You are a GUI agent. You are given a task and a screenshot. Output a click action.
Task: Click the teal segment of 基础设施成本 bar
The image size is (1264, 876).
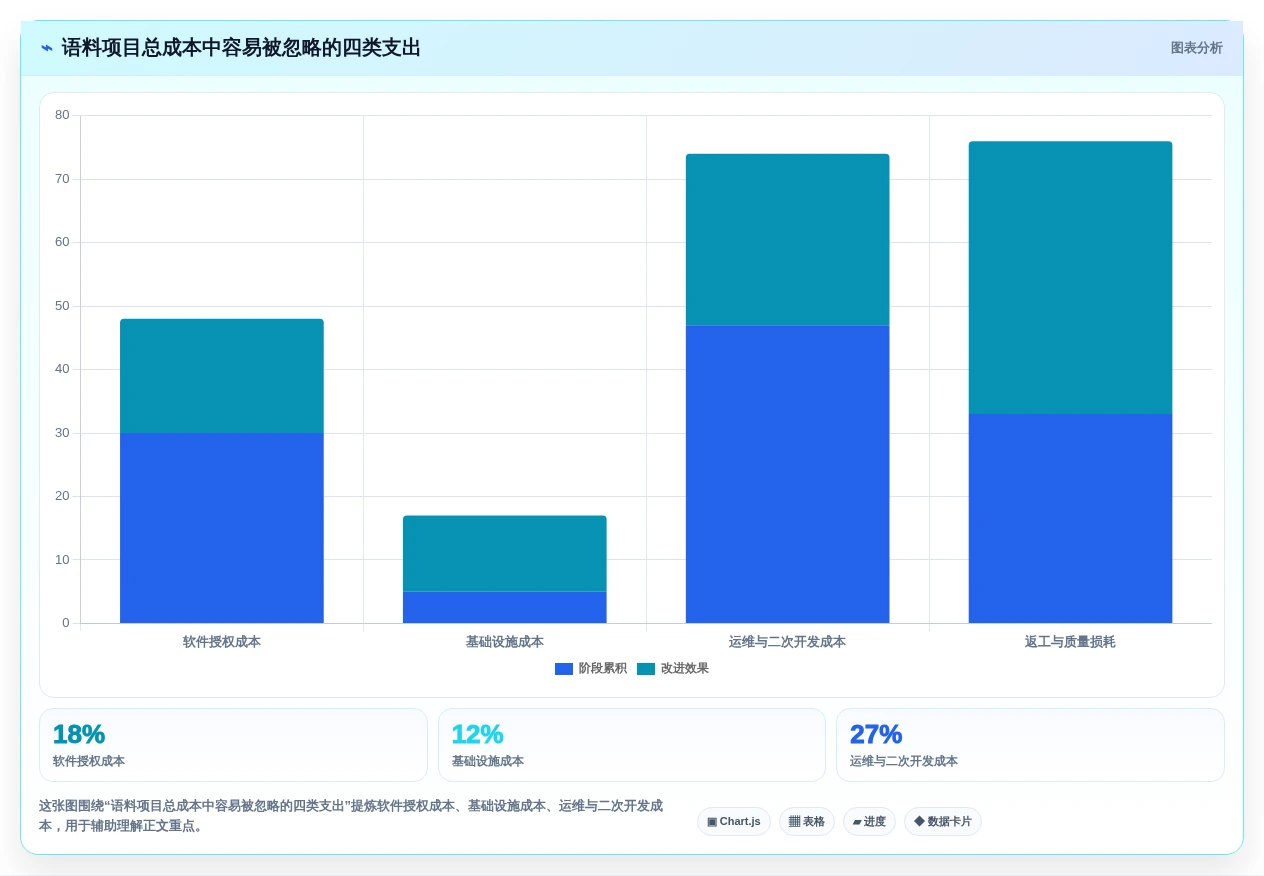click(505, 554)
